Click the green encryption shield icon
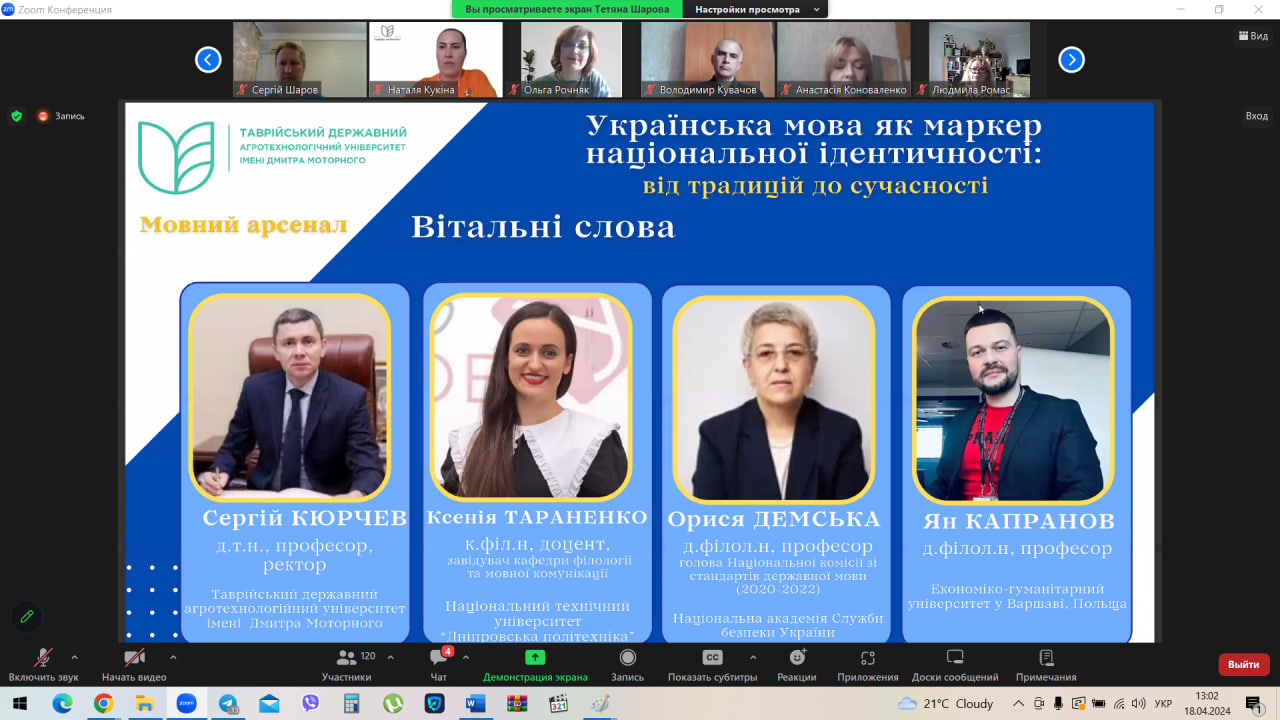 click(16, 116)
